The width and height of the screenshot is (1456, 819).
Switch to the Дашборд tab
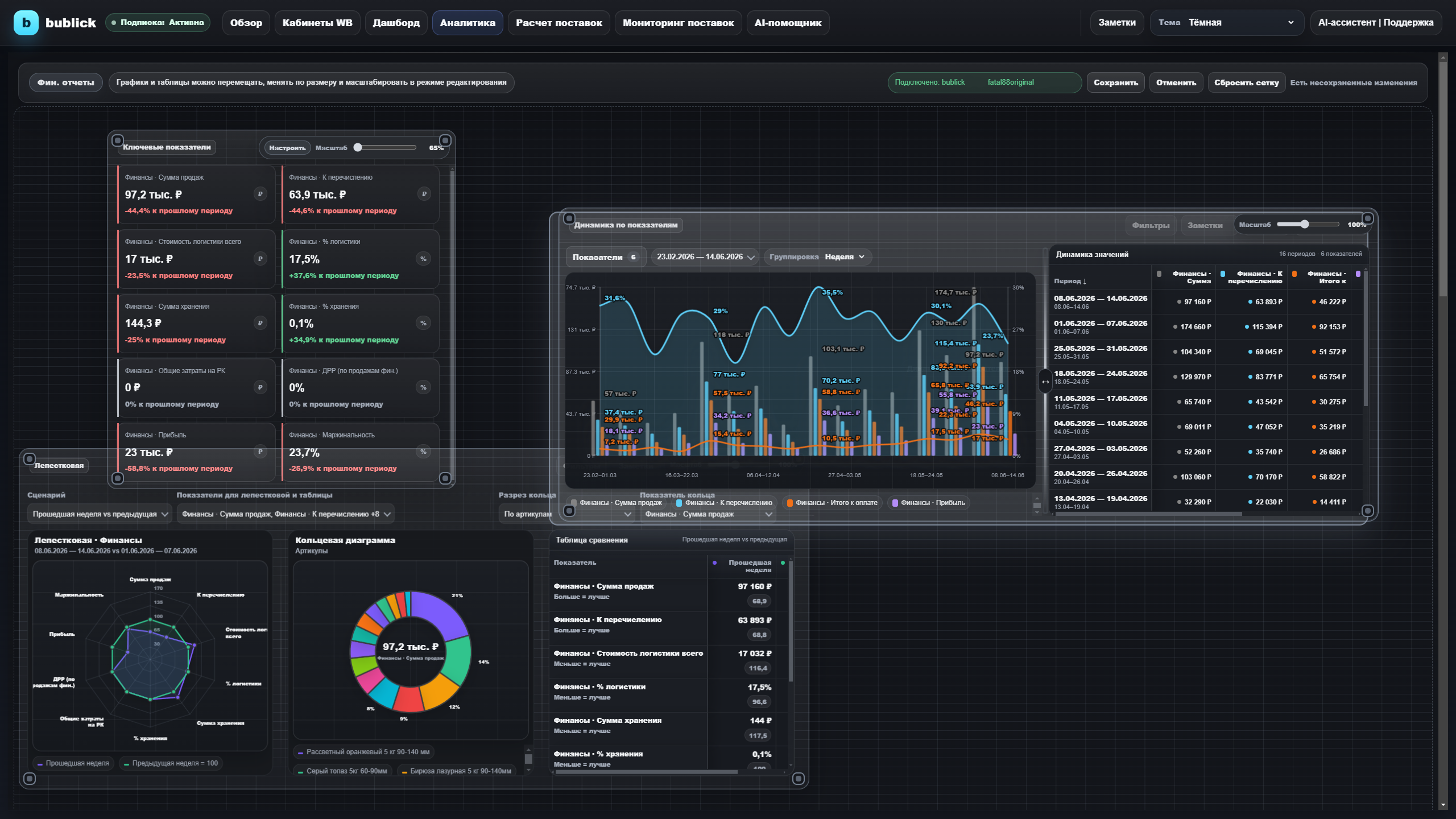point(396,23)
